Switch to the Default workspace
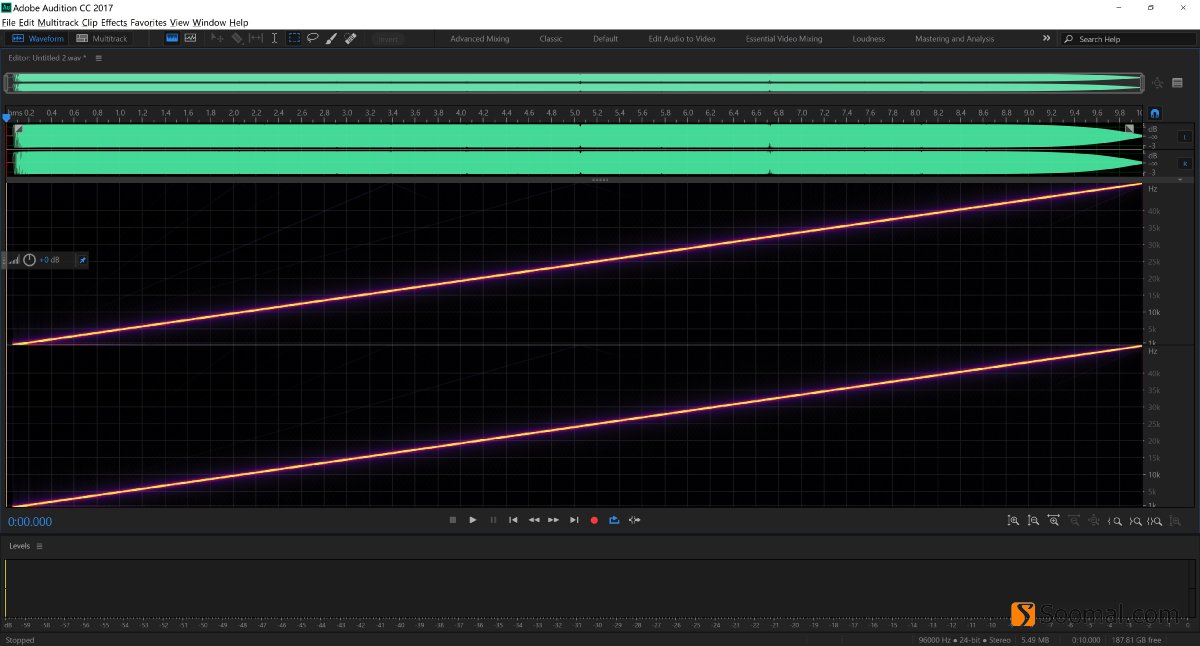Image resolution: width=1200 pixels, height=646 pixels. tap(605, 38)
